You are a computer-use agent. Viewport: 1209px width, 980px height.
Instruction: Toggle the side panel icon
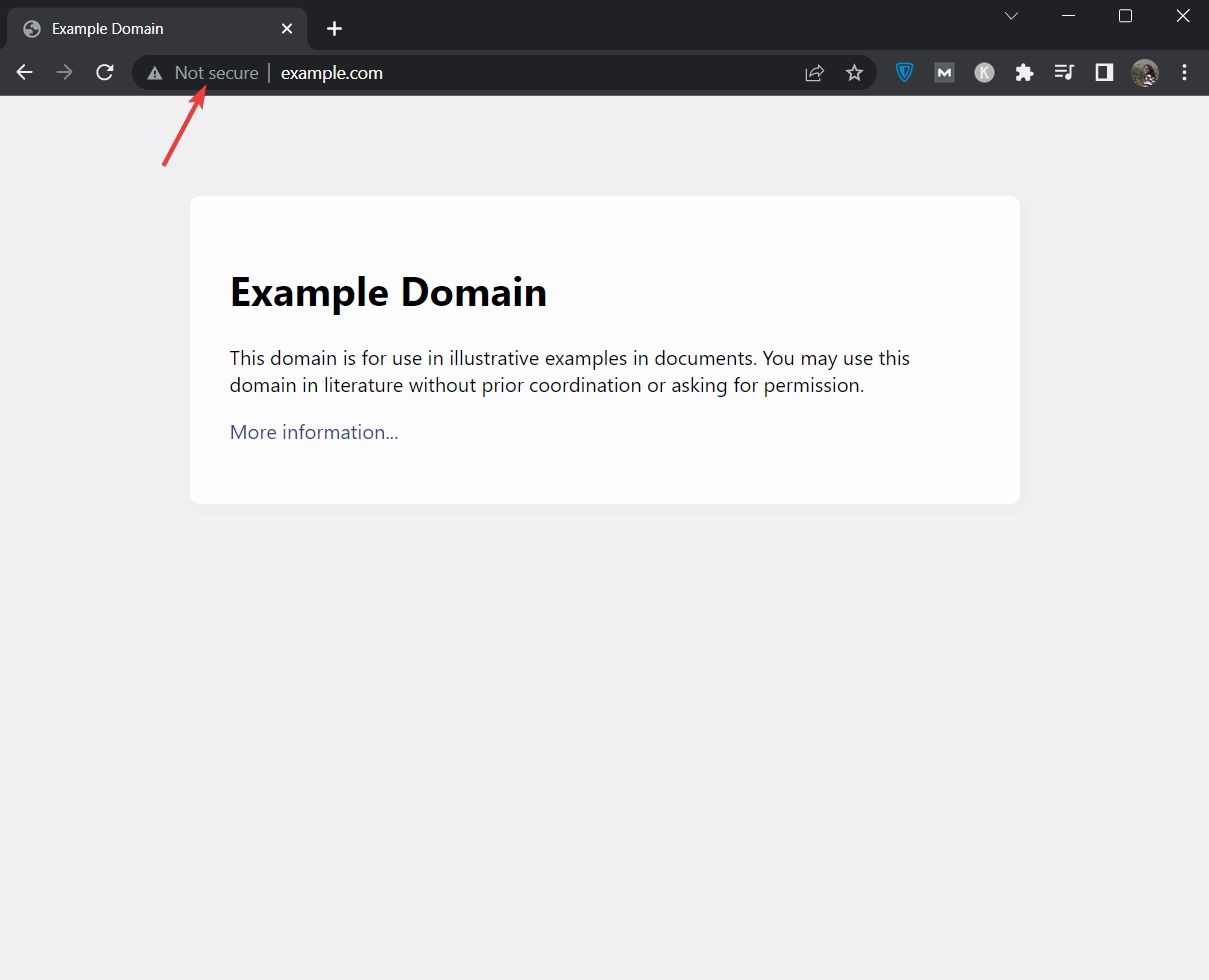(1103, 72)
